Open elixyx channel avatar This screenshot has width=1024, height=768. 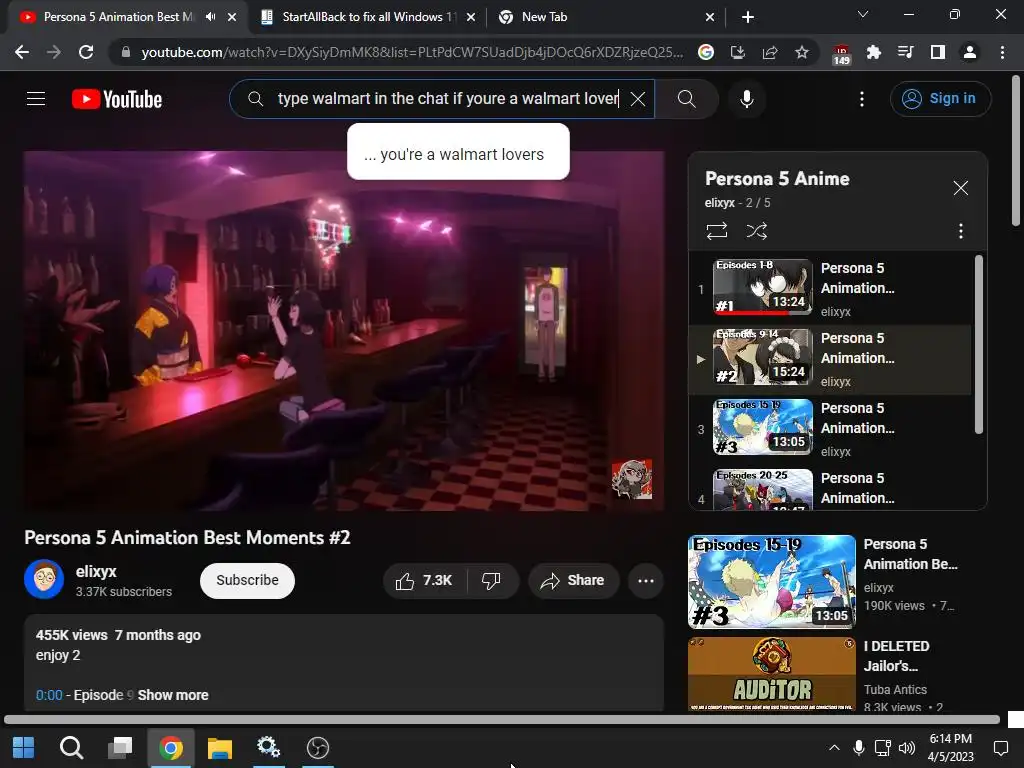point(44,579)
